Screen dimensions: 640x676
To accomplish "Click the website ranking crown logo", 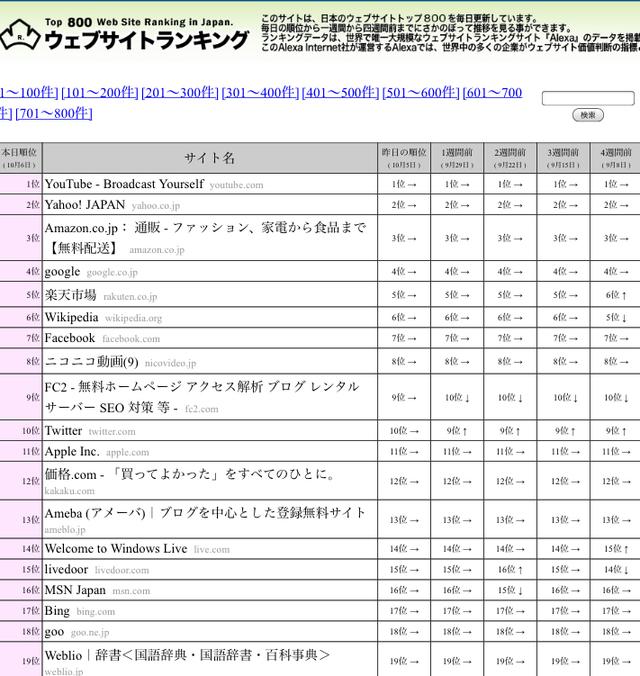I will pos(20,34).
